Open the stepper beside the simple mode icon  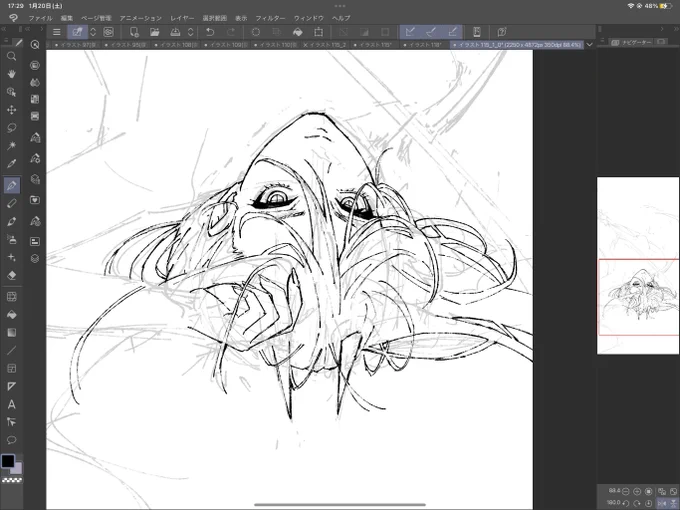tap(93, 32)
